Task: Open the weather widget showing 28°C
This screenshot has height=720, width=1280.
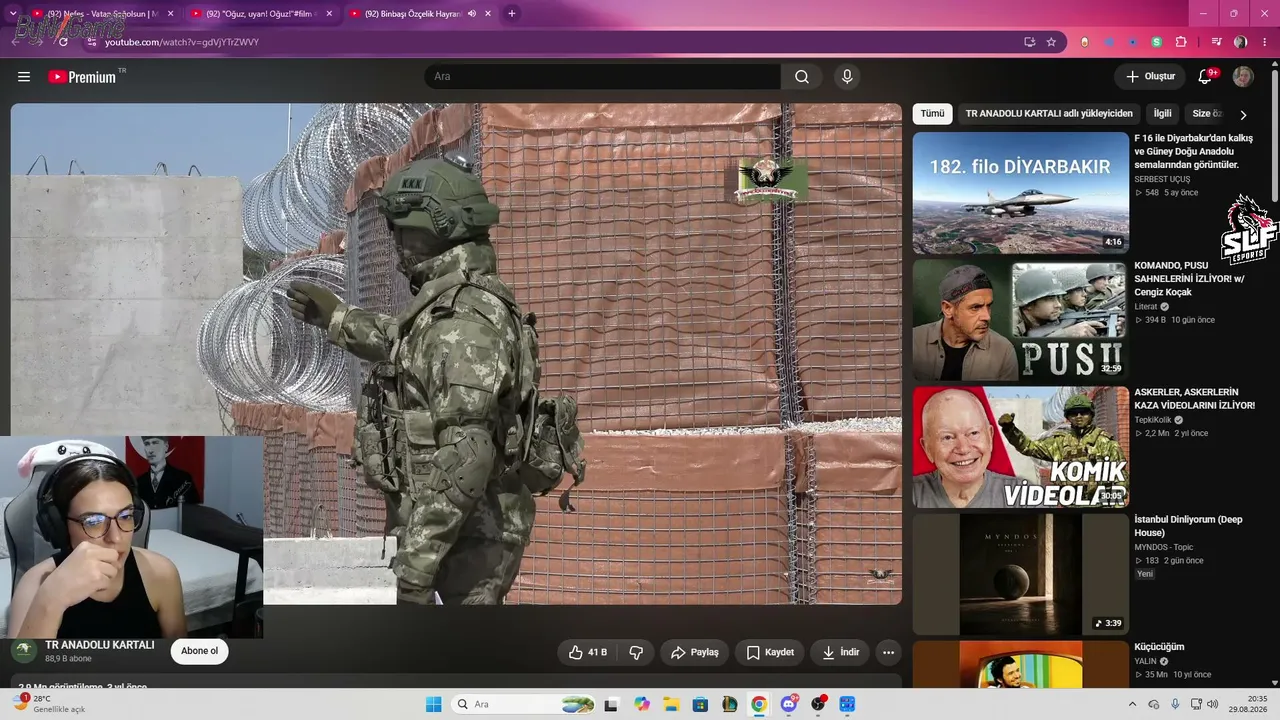Action: click(x=48, y=703)
